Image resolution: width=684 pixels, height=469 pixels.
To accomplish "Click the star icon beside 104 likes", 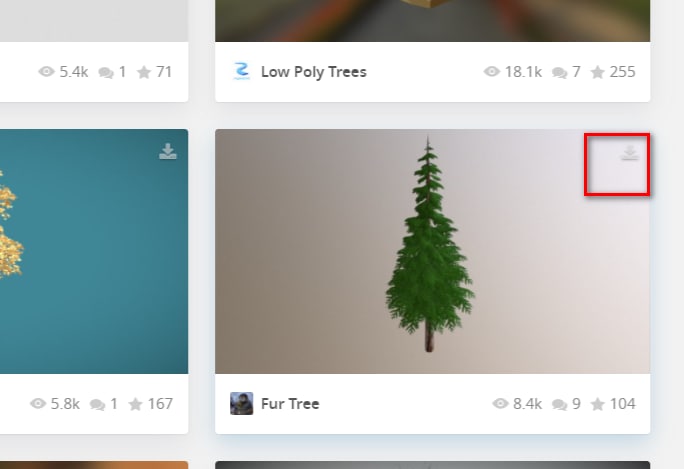I will (598, 404).
